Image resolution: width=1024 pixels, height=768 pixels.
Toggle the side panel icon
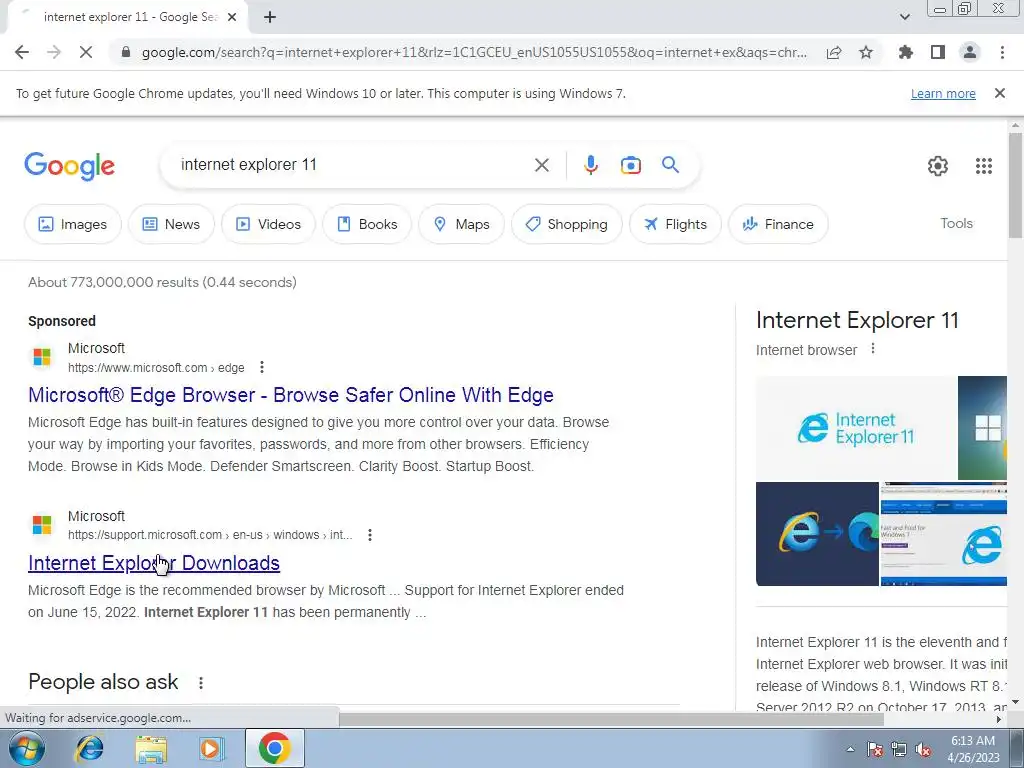[938, 52]
